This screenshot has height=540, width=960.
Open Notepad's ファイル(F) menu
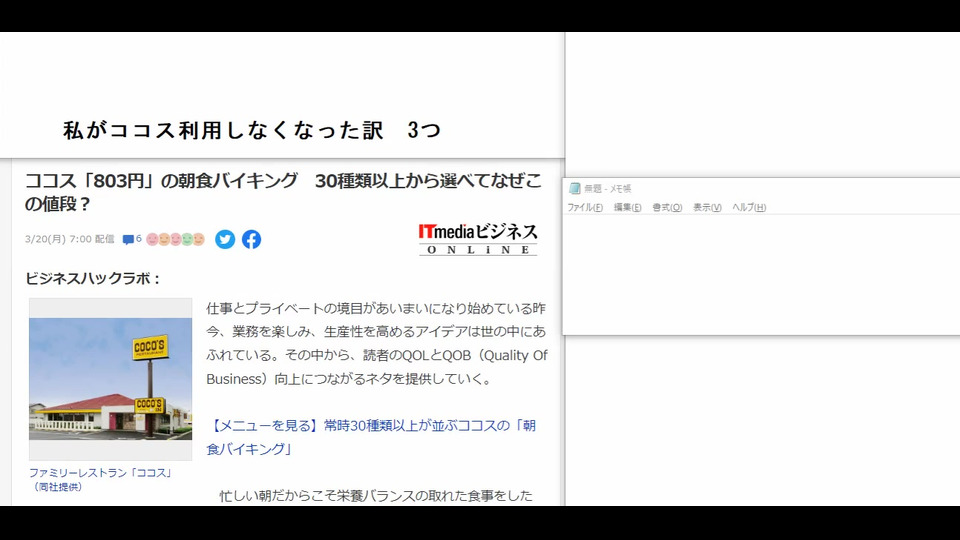point(585,208)
